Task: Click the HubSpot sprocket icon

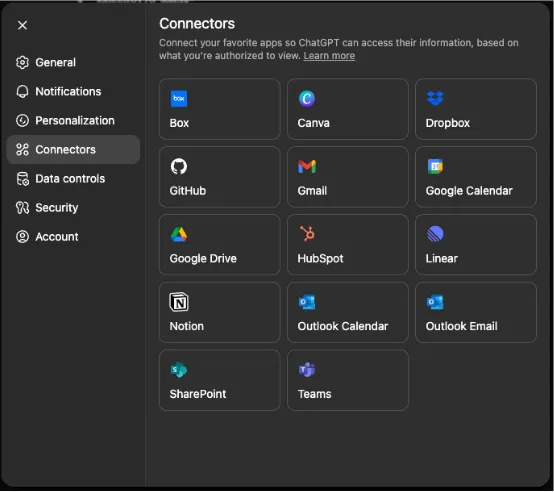Action: point(307,234)
